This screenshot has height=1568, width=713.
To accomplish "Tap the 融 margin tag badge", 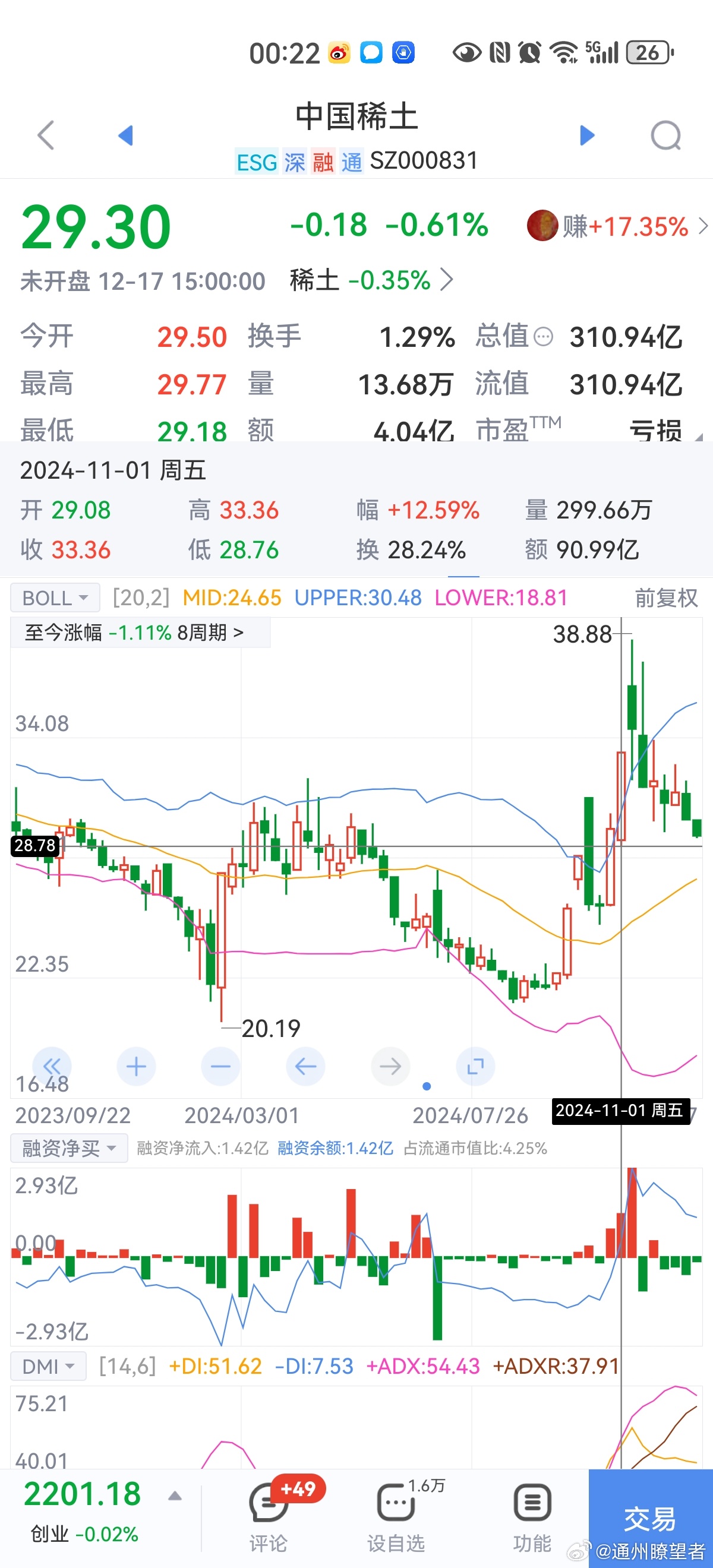I will pos(323,163).
